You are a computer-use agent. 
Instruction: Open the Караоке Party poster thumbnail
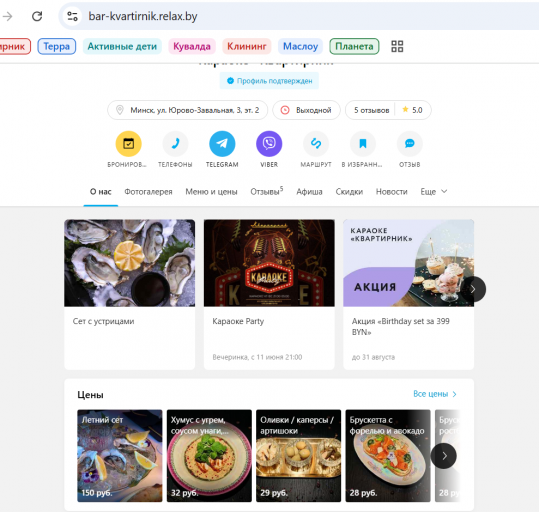click(269, 263)
